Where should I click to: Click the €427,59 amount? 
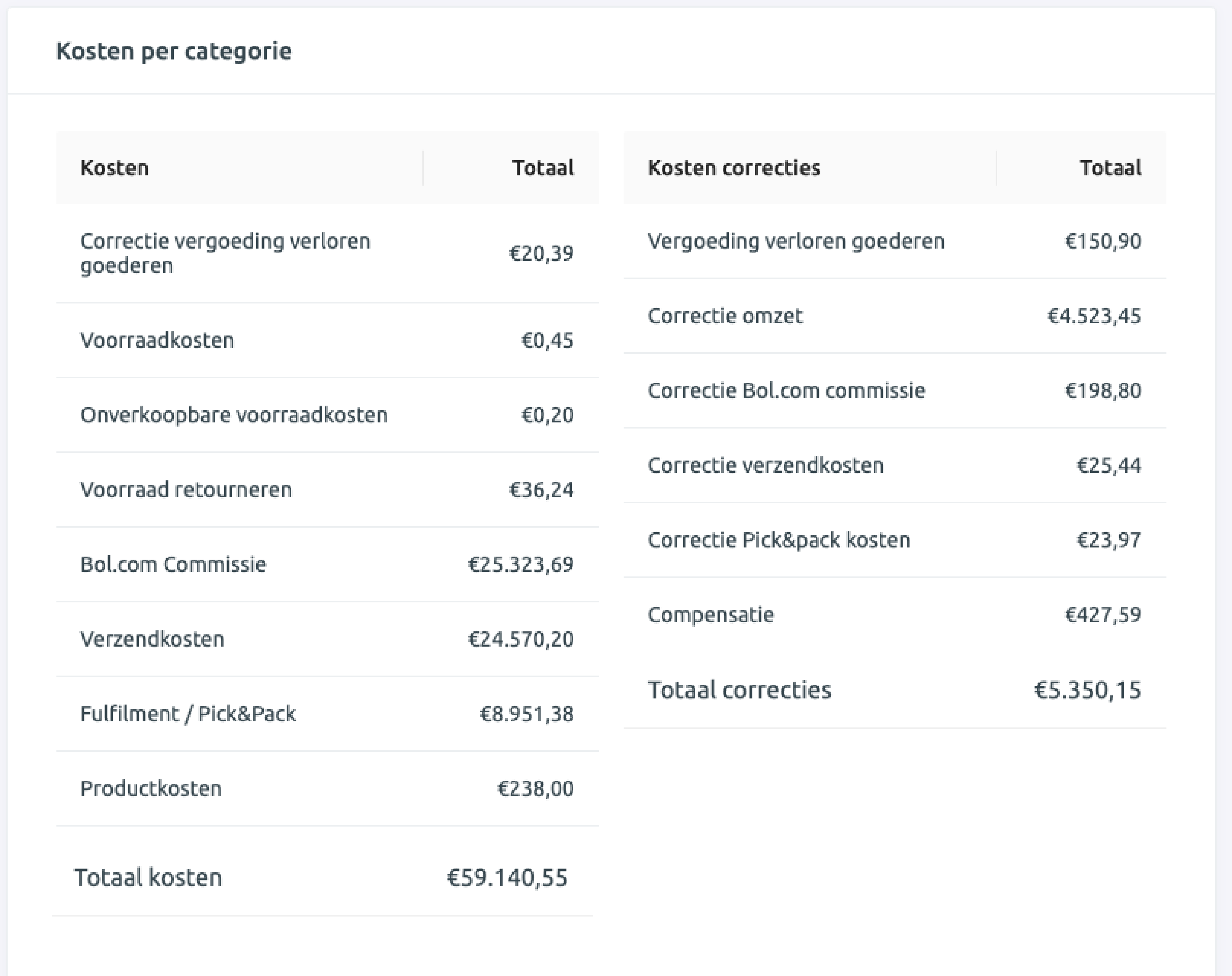[x=1103, y=615]
